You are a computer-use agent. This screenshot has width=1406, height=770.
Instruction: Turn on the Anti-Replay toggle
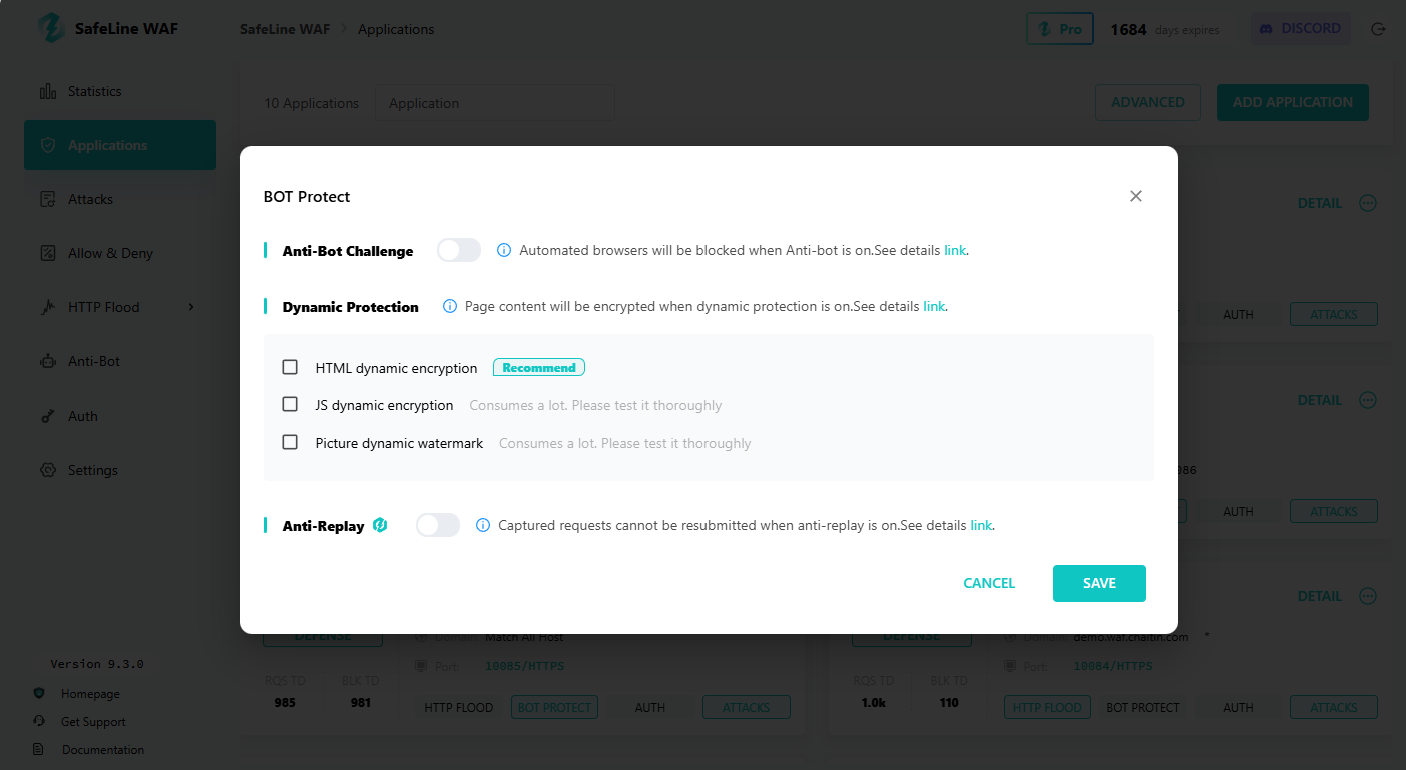click(438, 525)
